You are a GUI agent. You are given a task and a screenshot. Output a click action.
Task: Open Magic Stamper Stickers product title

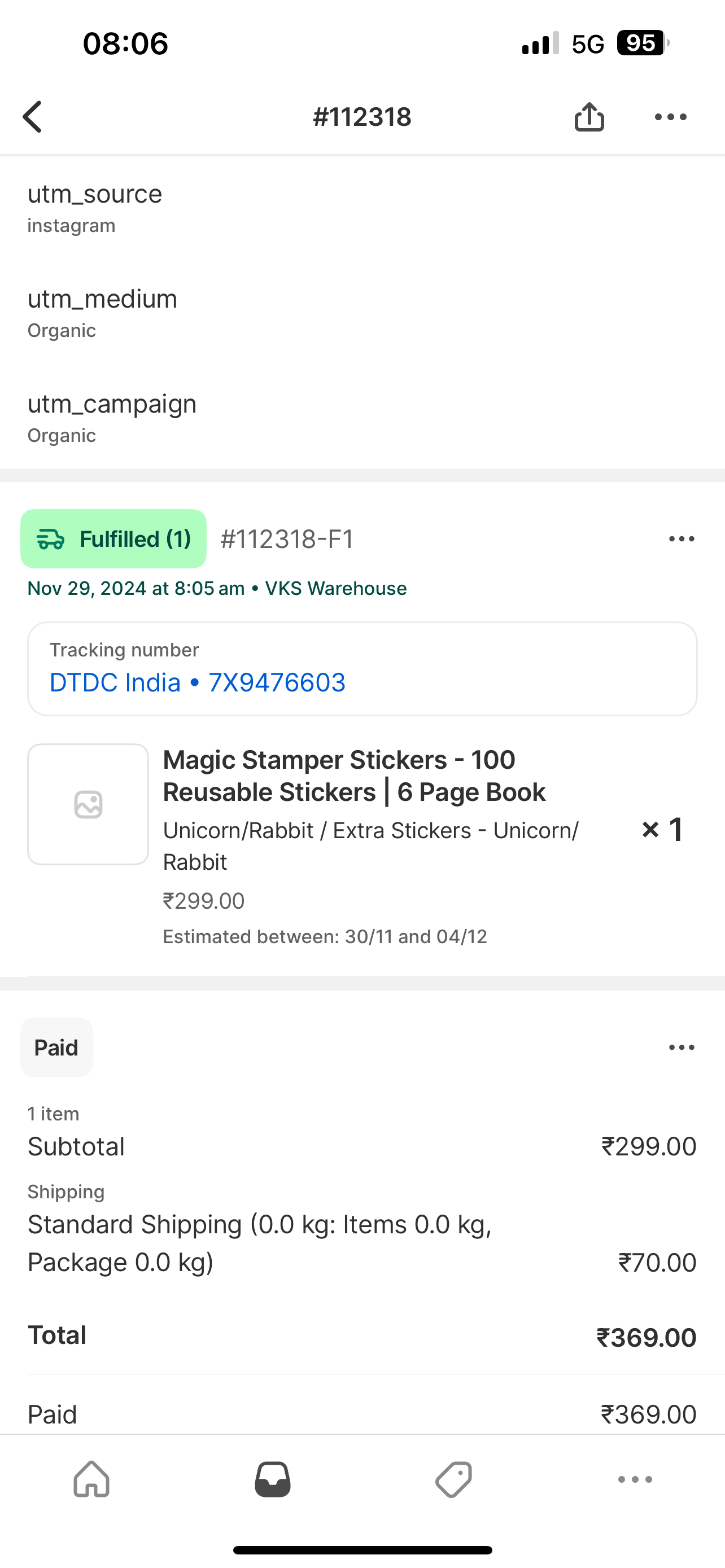(353, 776)
